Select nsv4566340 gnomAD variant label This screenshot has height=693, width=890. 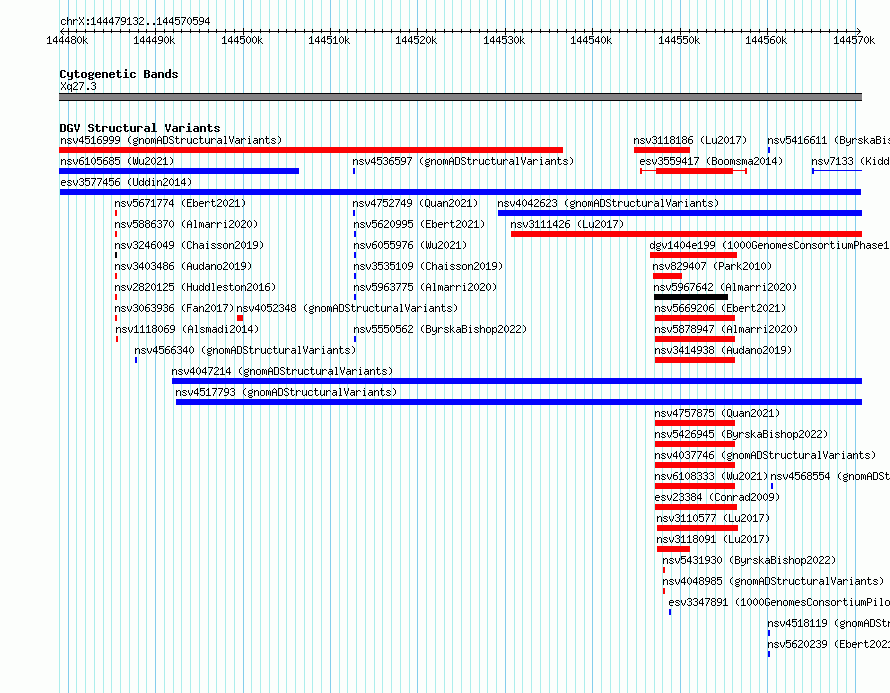click(245, 350)
